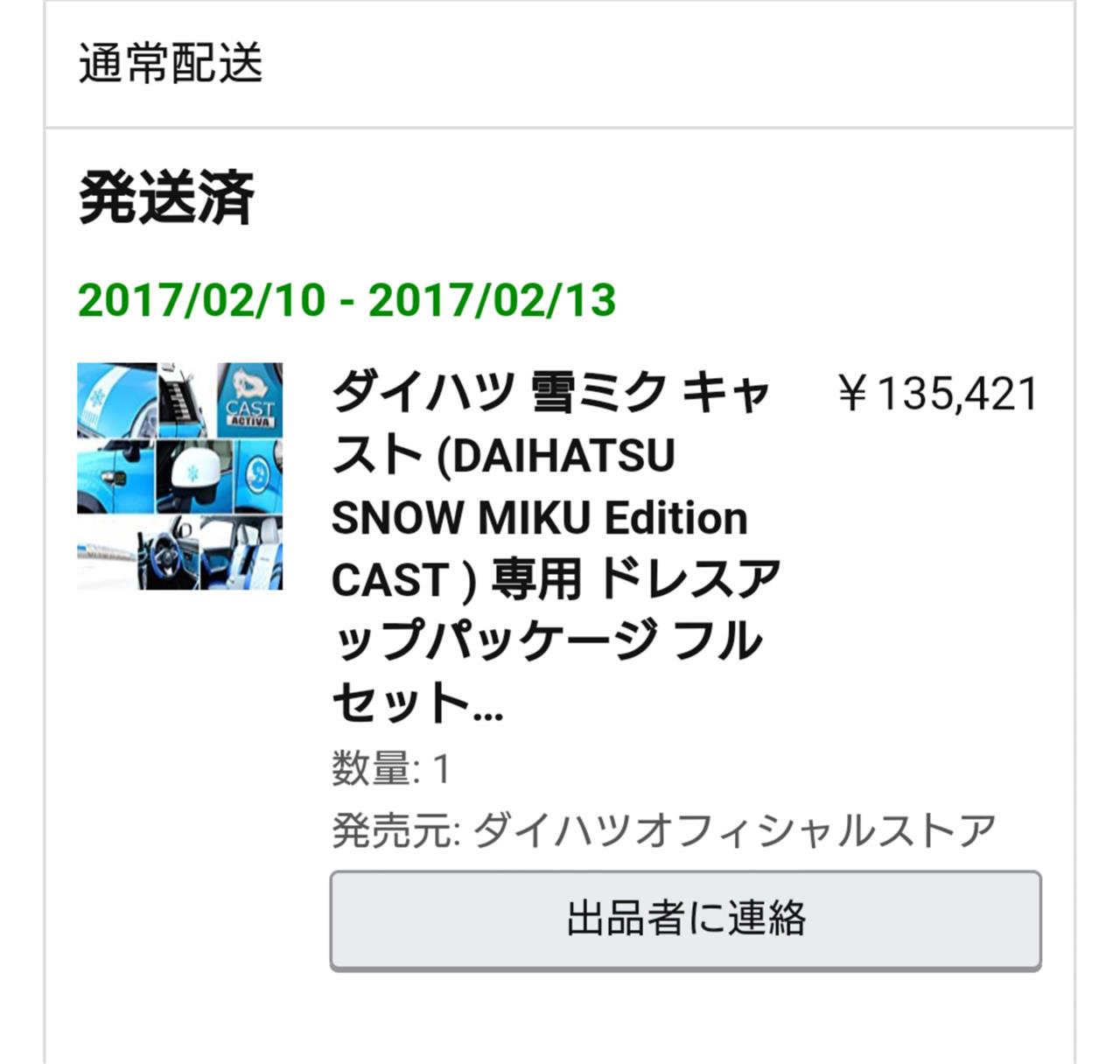
Task: Select the ￥135,421 price text
Action: [936, 393]
